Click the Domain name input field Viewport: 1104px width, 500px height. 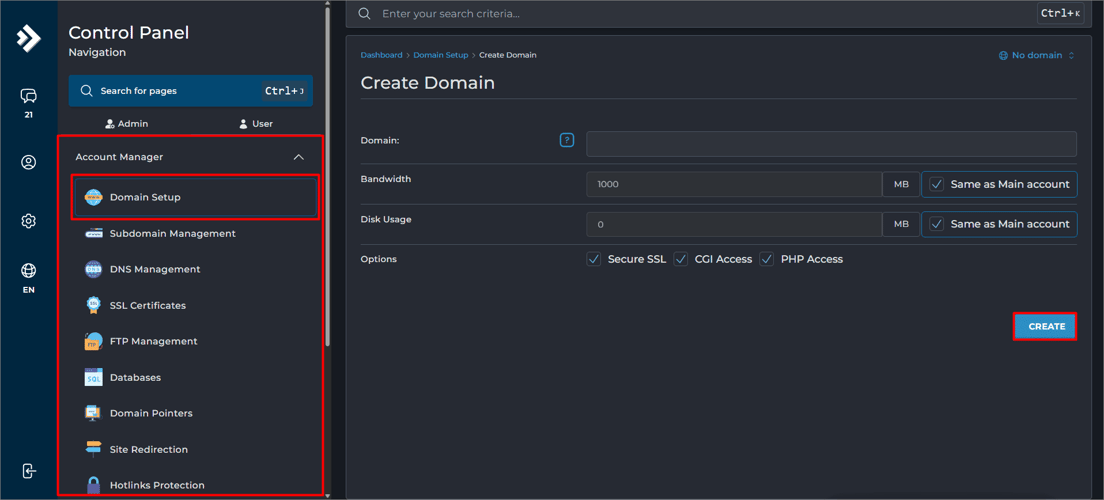pyautogui.click(x=830, y=143)
